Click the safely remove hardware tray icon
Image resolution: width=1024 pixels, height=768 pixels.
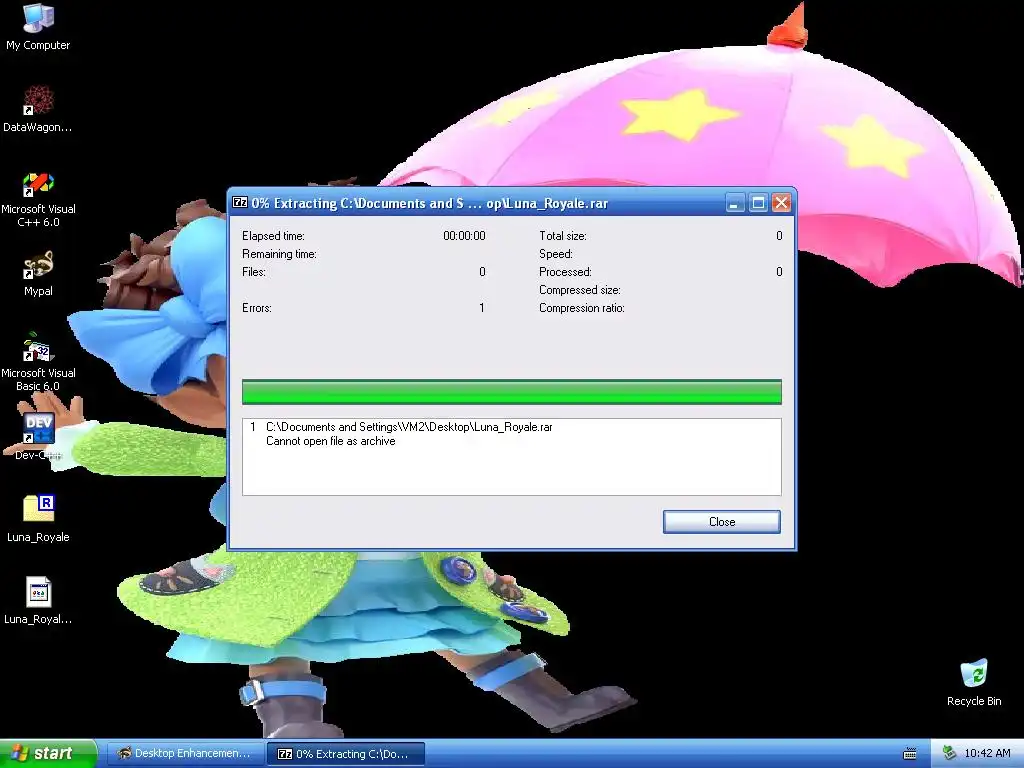pyautogui.click(x=949, y=753)
